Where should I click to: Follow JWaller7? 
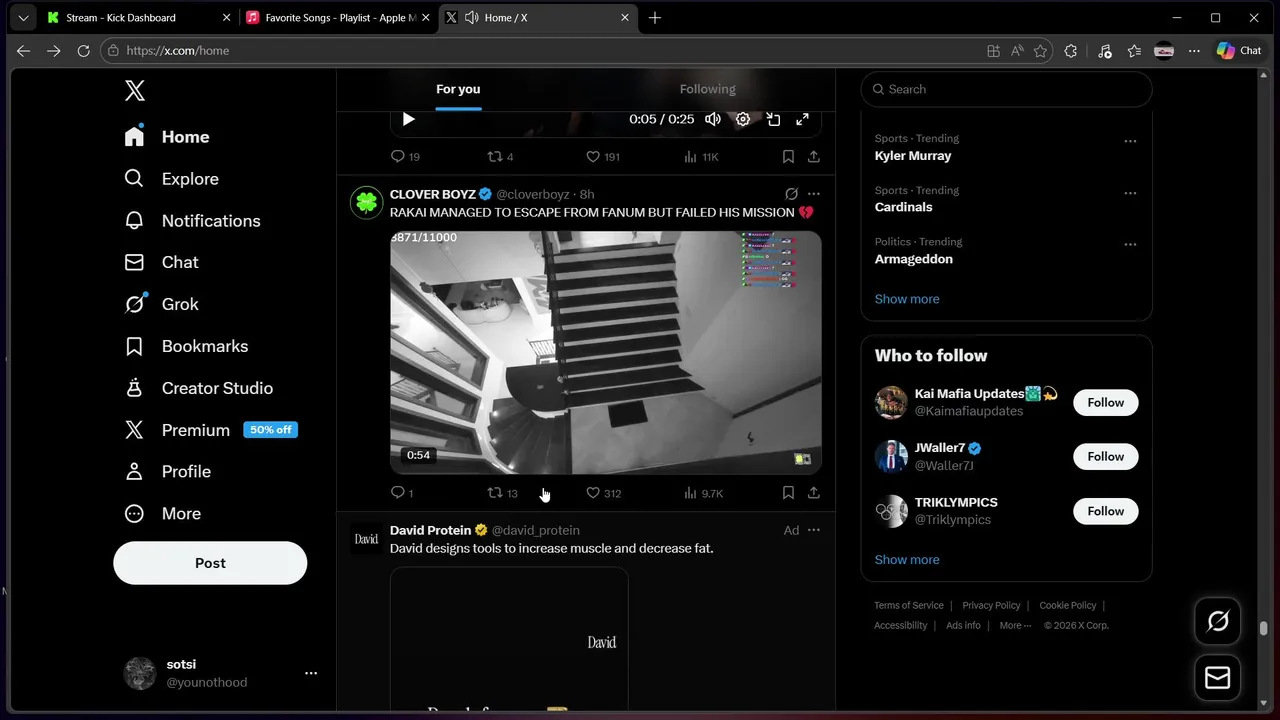pyautogui.click(x=1105, y=456)
